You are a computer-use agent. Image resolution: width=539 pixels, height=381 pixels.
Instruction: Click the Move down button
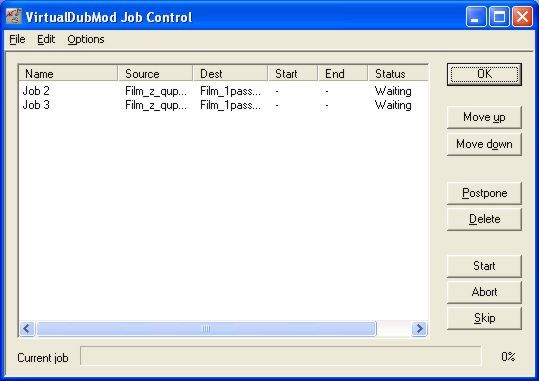click(x=484, y=144)
